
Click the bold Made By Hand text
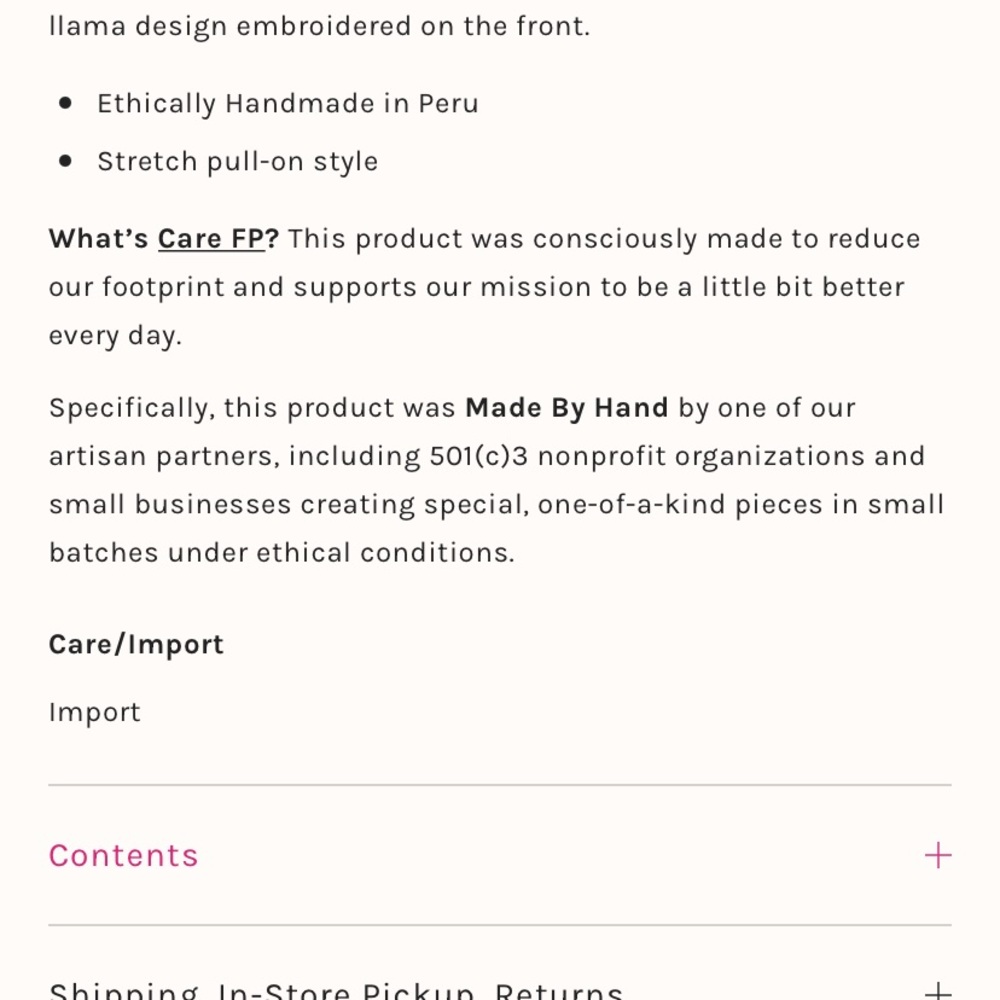(566, 408)
